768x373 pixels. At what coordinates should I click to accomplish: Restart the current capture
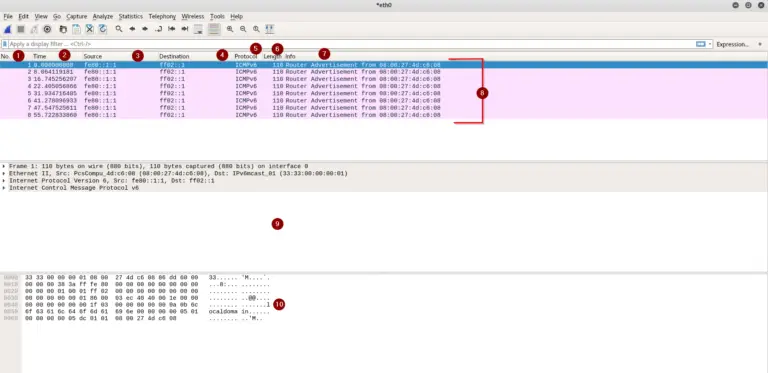coord(34,29)
